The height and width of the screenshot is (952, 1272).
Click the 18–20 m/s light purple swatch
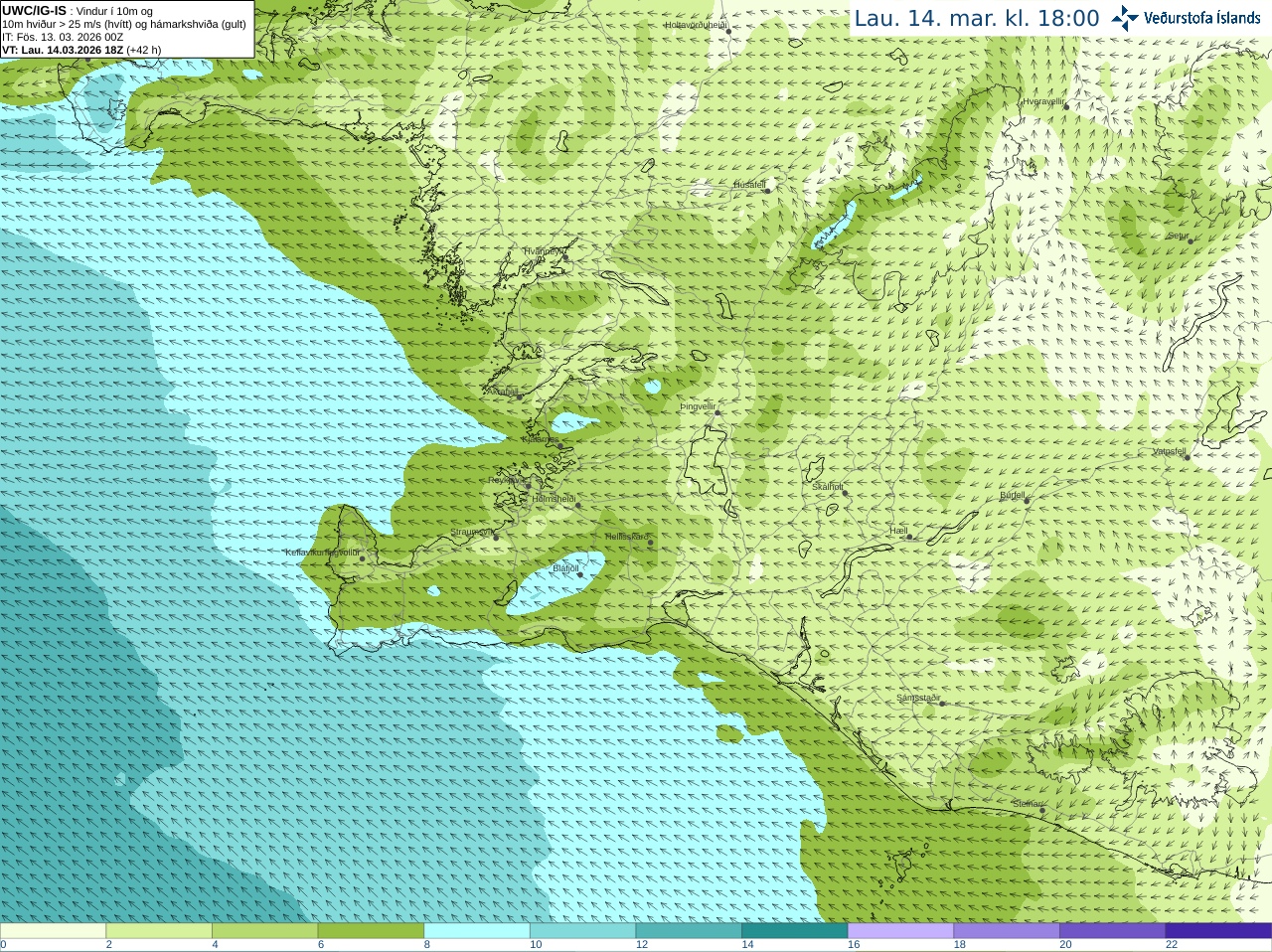click(x=1007, y=931)
